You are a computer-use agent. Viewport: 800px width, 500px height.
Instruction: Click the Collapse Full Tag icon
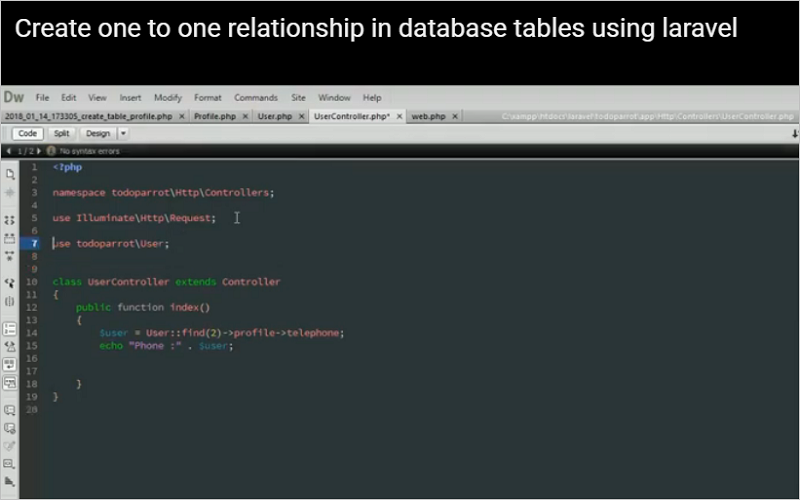[10, 220]
